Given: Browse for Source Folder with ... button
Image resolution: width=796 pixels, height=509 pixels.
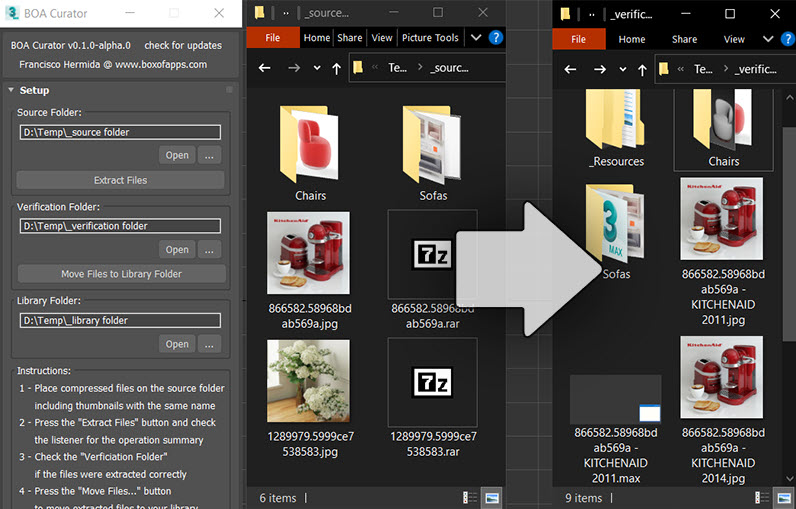Looking at the screenshot, I should 209,155.
